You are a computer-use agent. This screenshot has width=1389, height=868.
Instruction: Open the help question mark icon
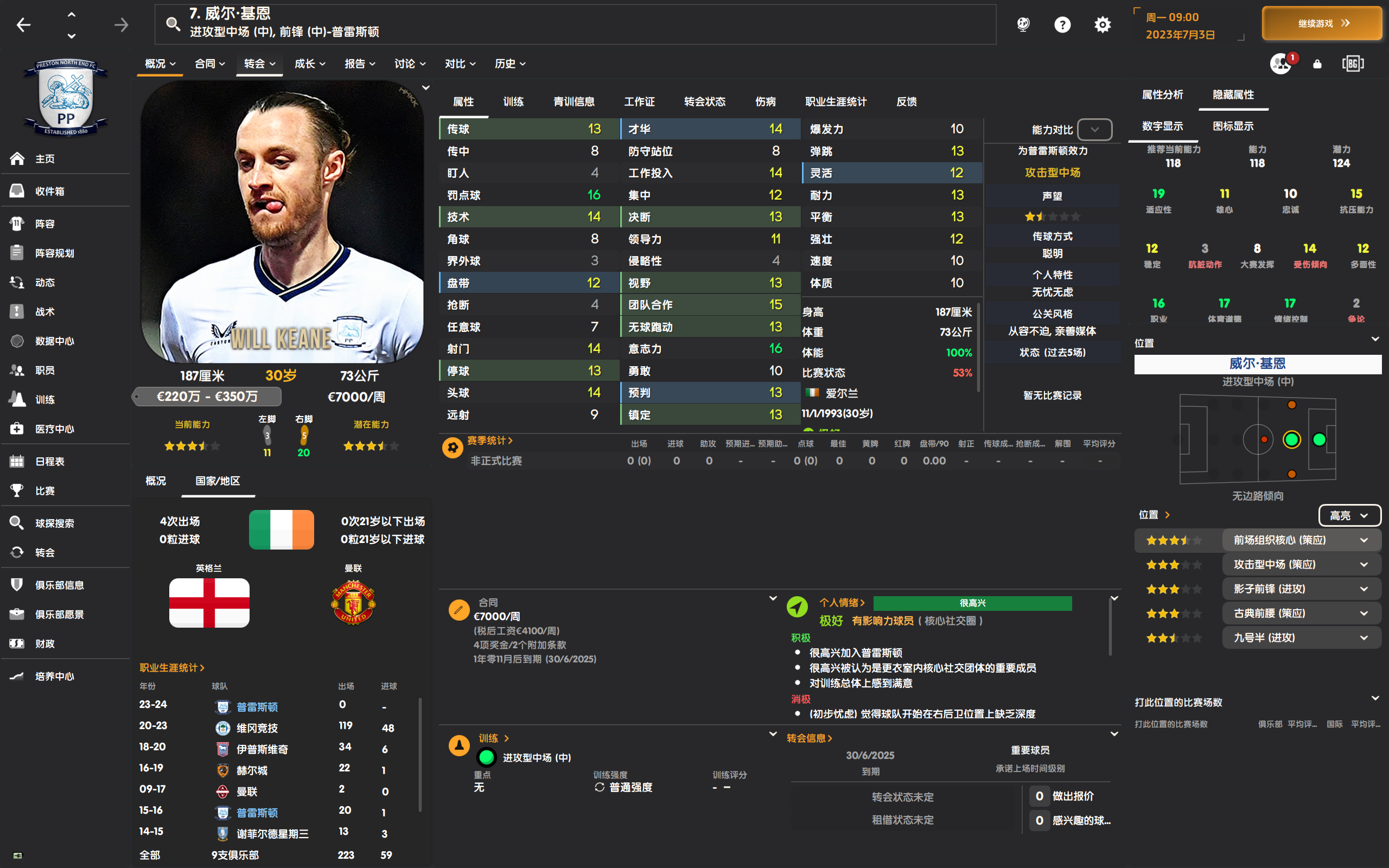click(x=1062, y=25)
